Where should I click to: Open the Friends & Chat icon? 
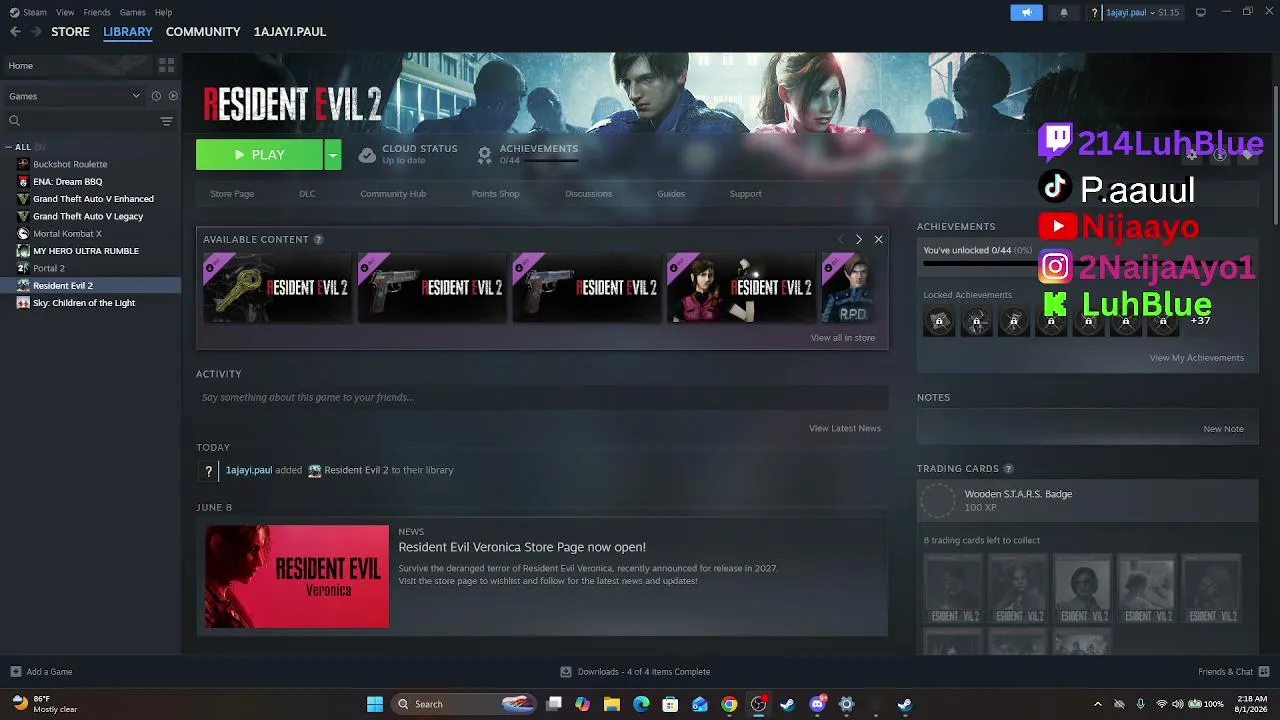pyautogui.click(x=1264, y=672)
